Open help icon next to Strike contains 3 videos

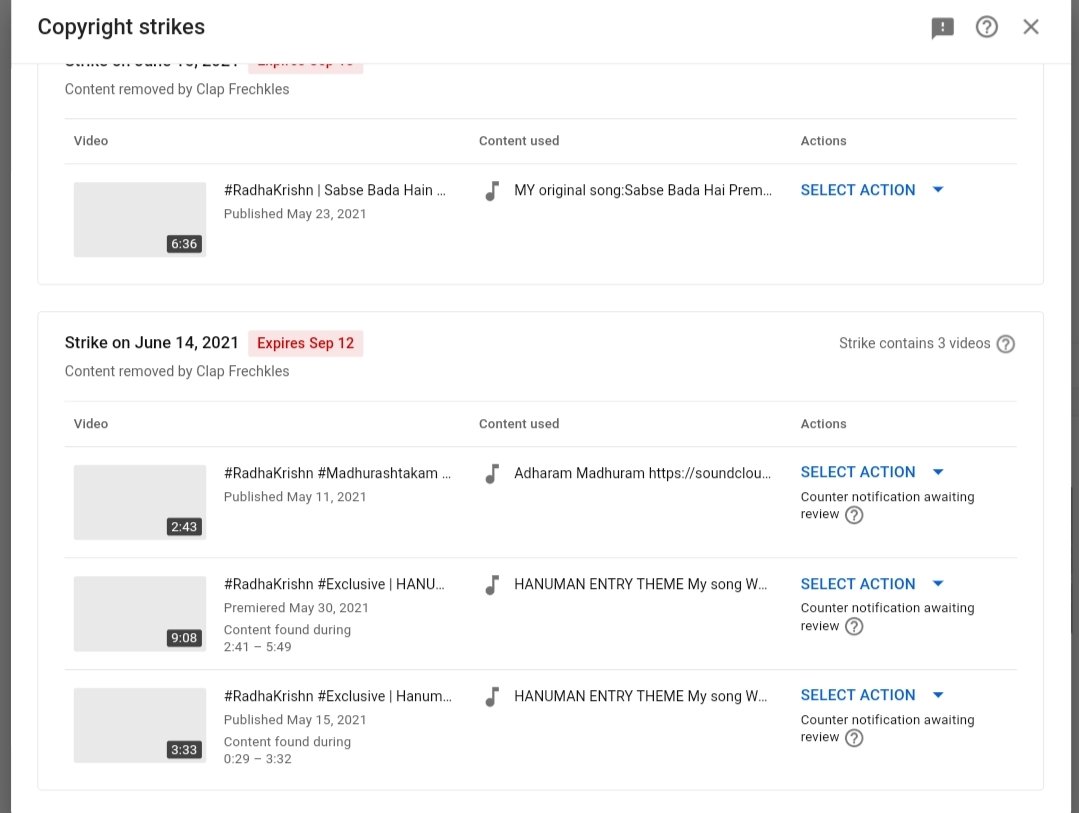pyautogui.click(x=1005, y=344)
